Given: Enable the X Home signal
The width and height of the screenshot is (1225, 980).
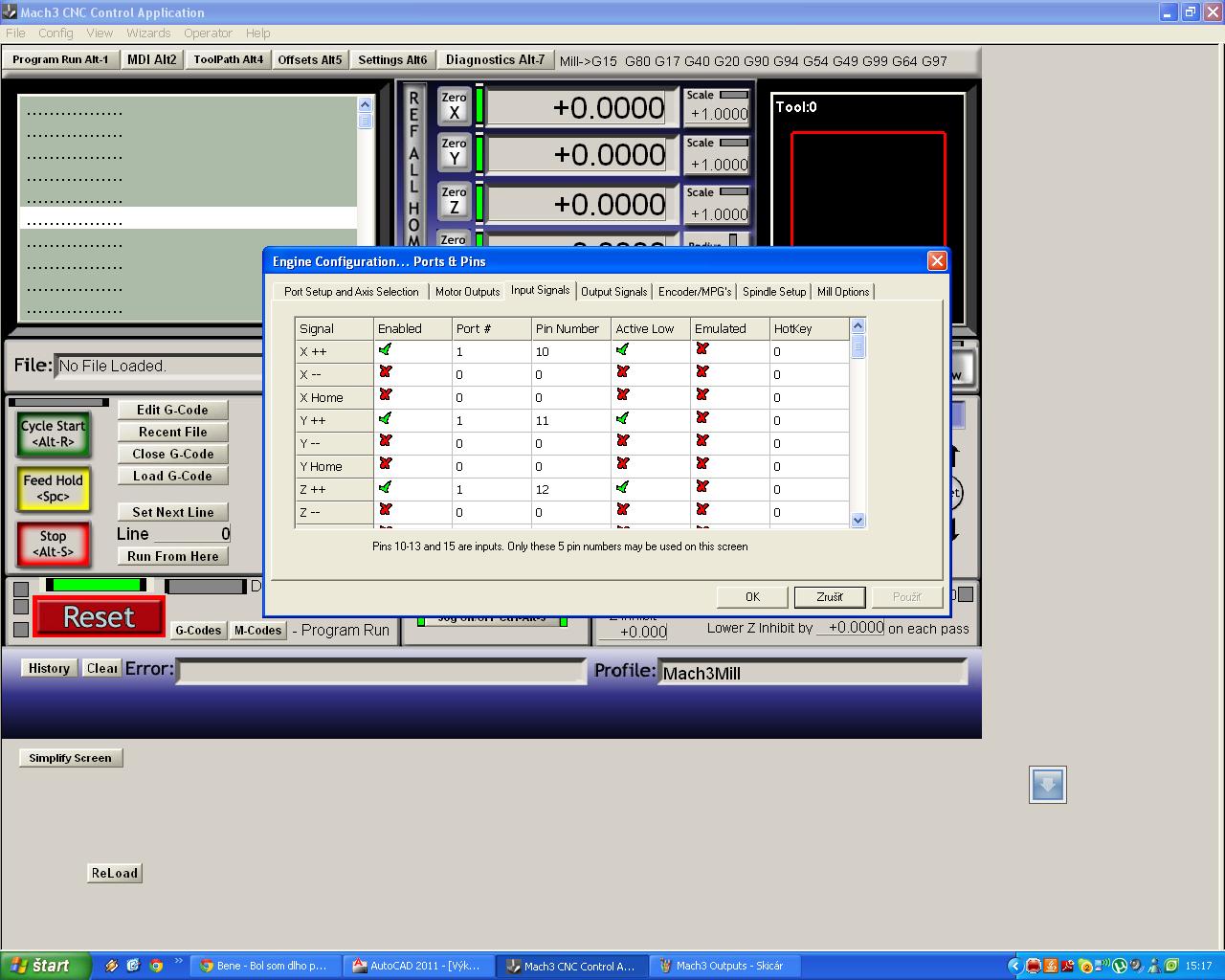Looking at the screenshot, I should pos(386,396).
